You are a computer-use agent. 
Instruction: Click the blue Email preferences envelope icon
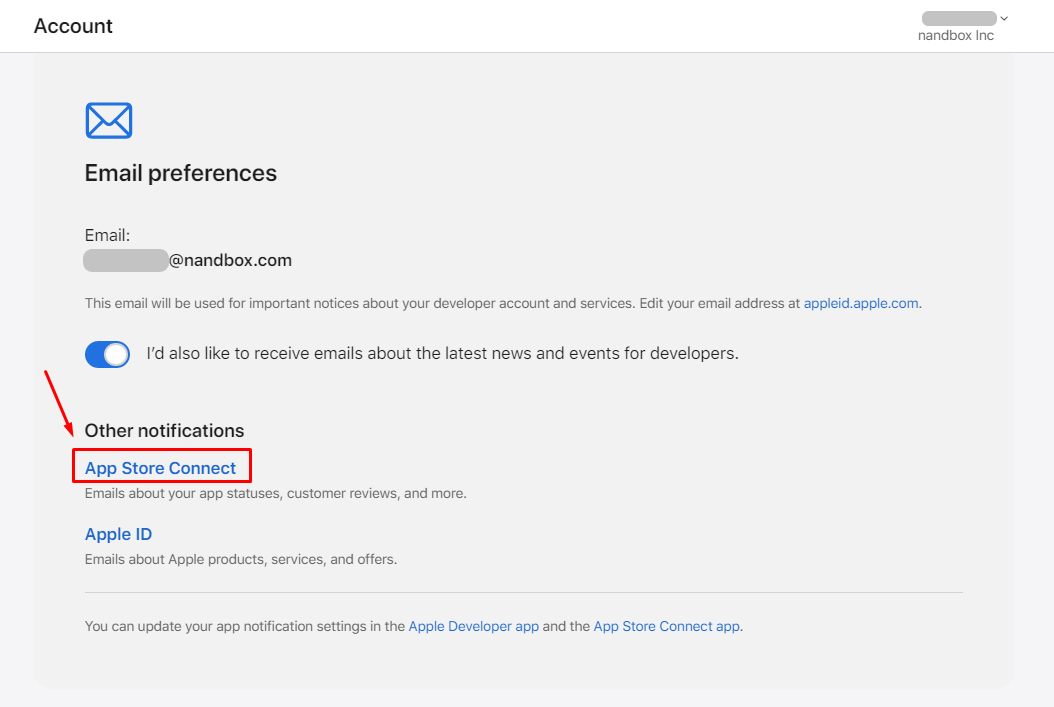click(108, 120)
